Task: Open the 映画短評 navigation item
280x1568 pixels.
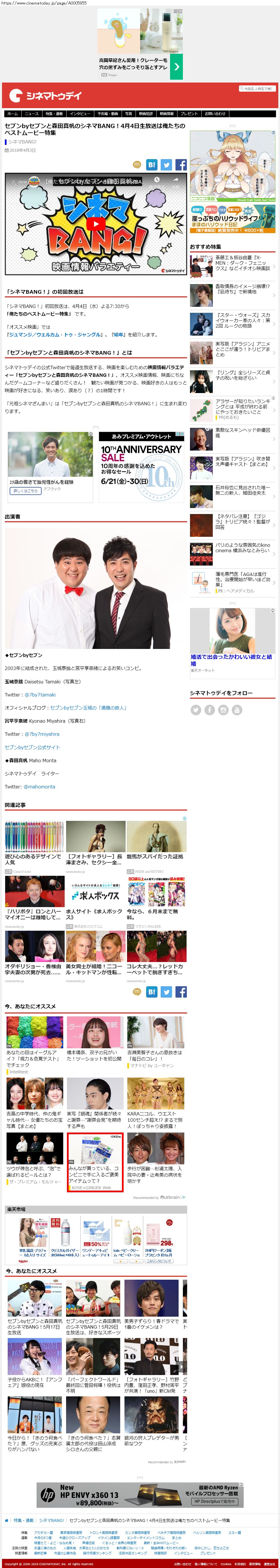Action: (x=146, y=113)
